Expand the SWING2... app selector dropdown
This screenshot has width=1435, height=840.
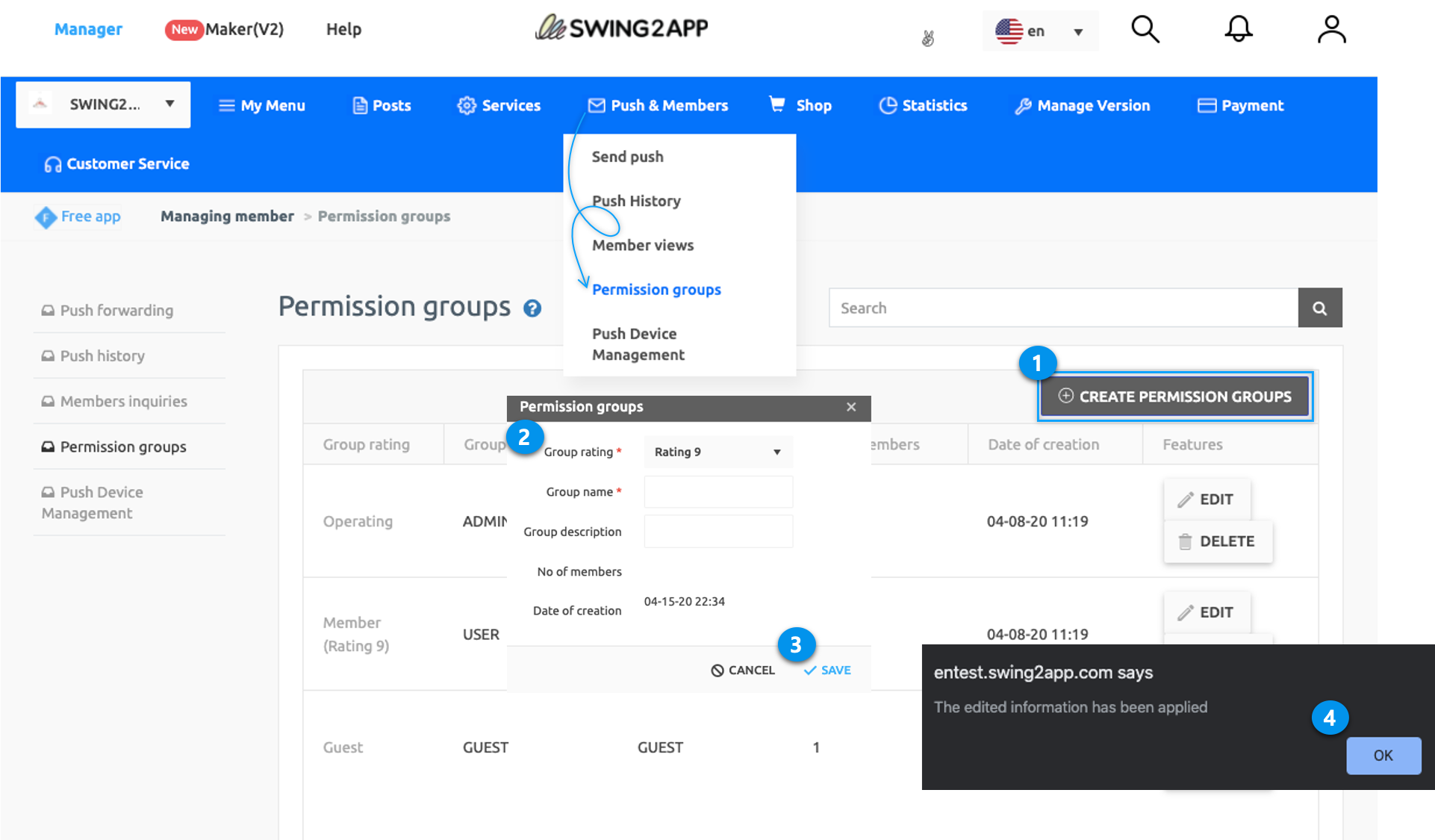(103, 105)
